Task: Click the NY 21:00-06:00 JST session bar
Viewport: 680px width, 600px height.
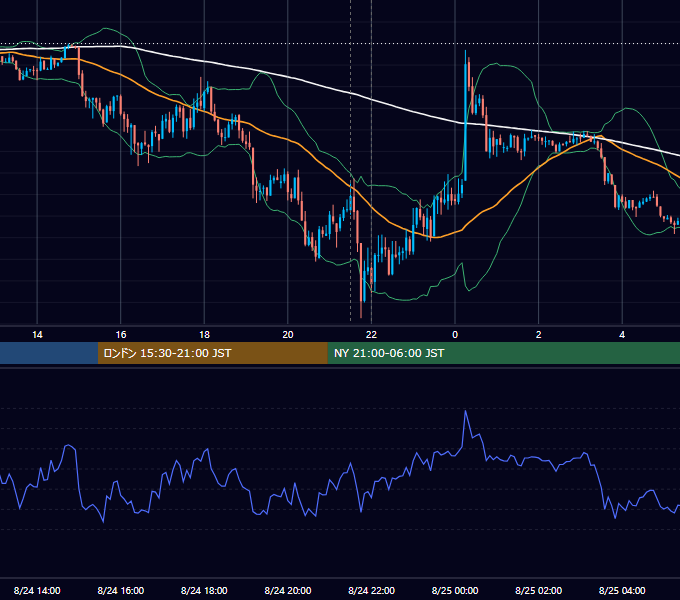Action: tap(503, 353)
